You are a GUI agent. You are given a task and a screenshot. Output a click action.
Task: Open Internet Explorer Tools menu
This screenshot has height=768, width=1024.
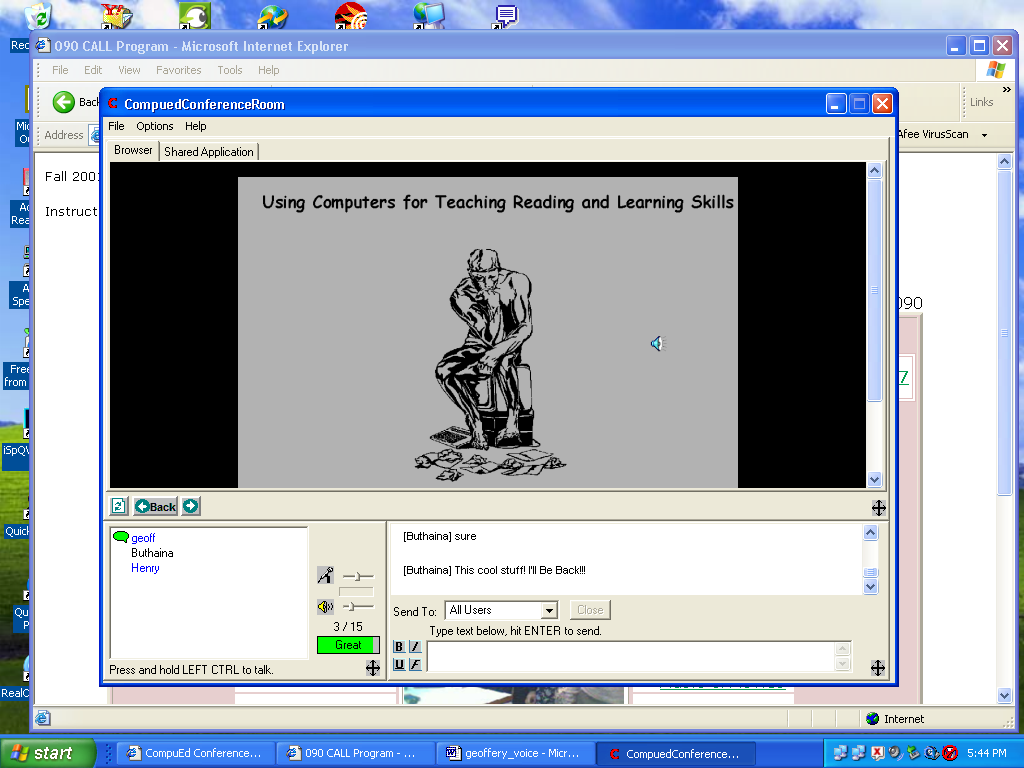[x=230, y=70]
